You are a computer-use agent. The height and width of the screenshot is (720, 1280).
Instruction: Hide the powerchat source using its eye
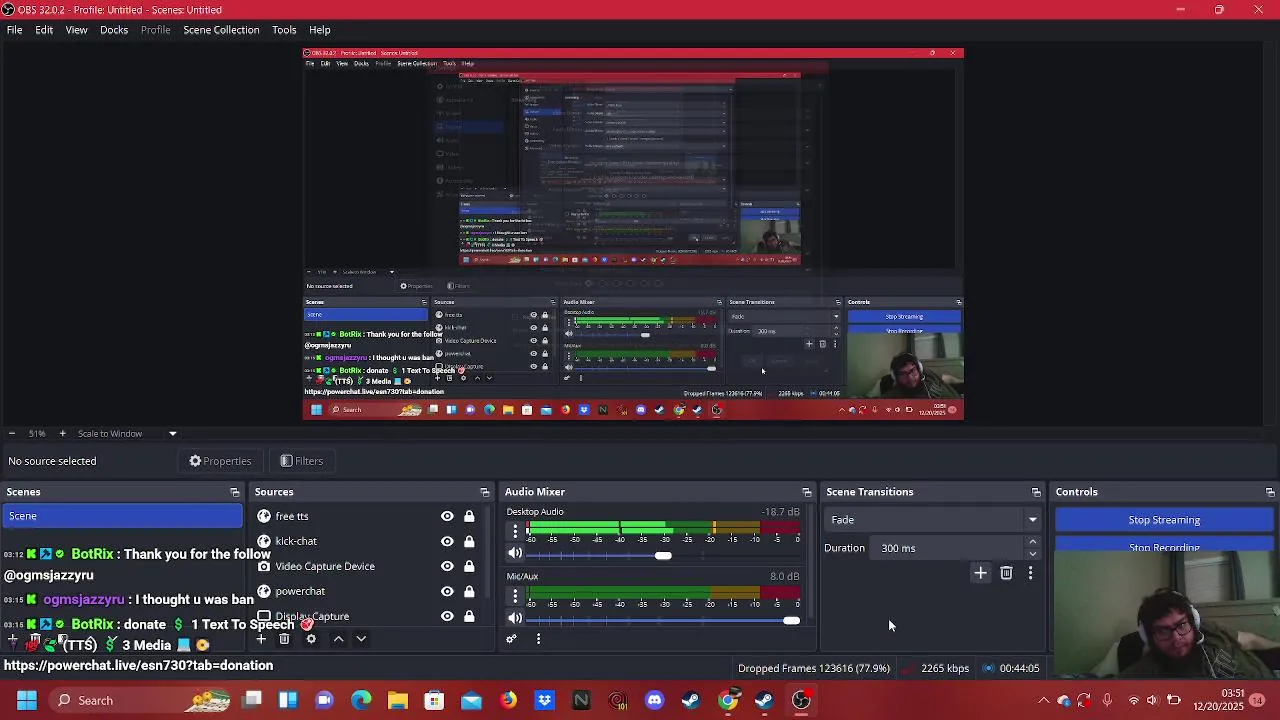[447, 591]
